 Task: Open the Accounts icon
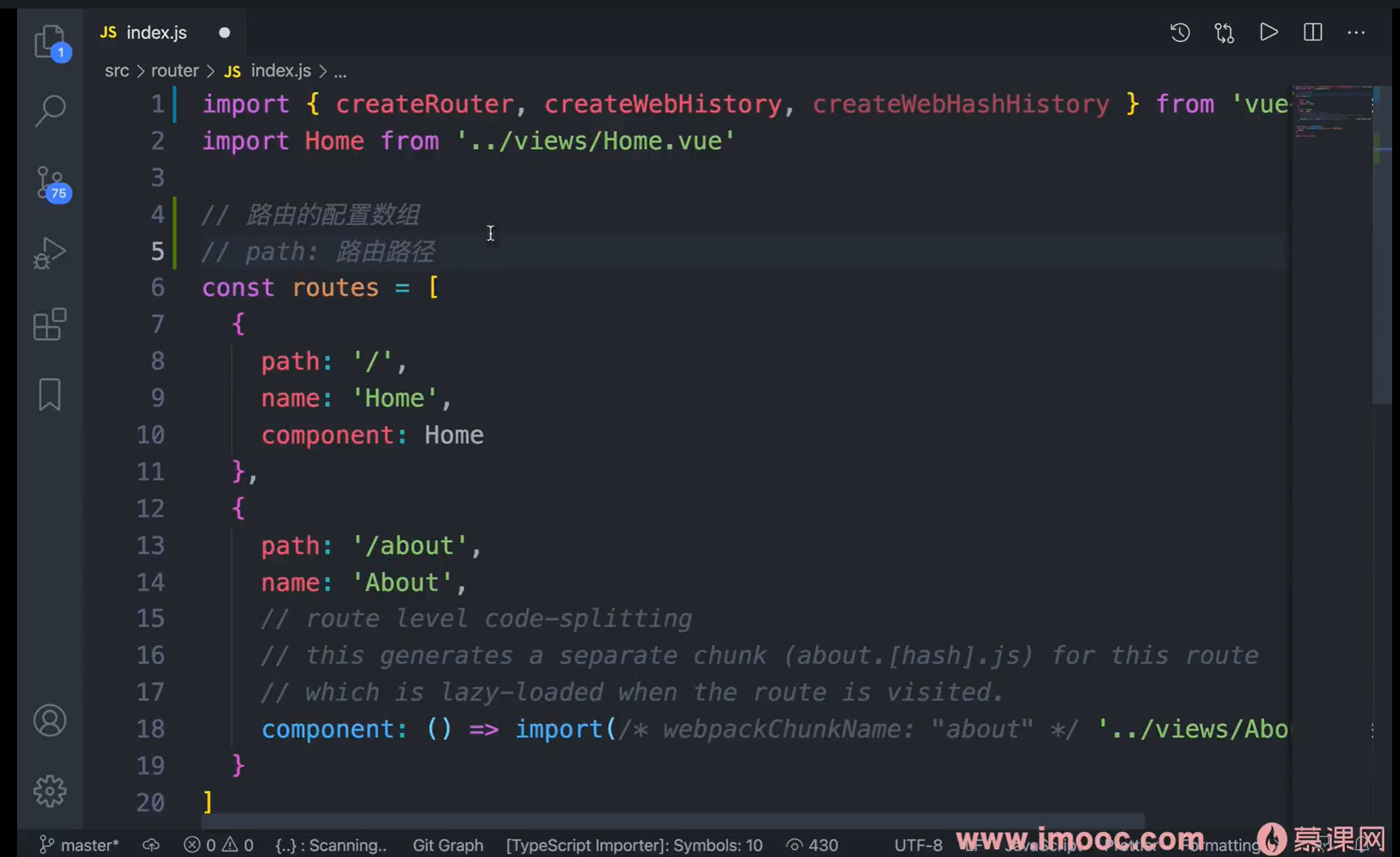point(50,721)
